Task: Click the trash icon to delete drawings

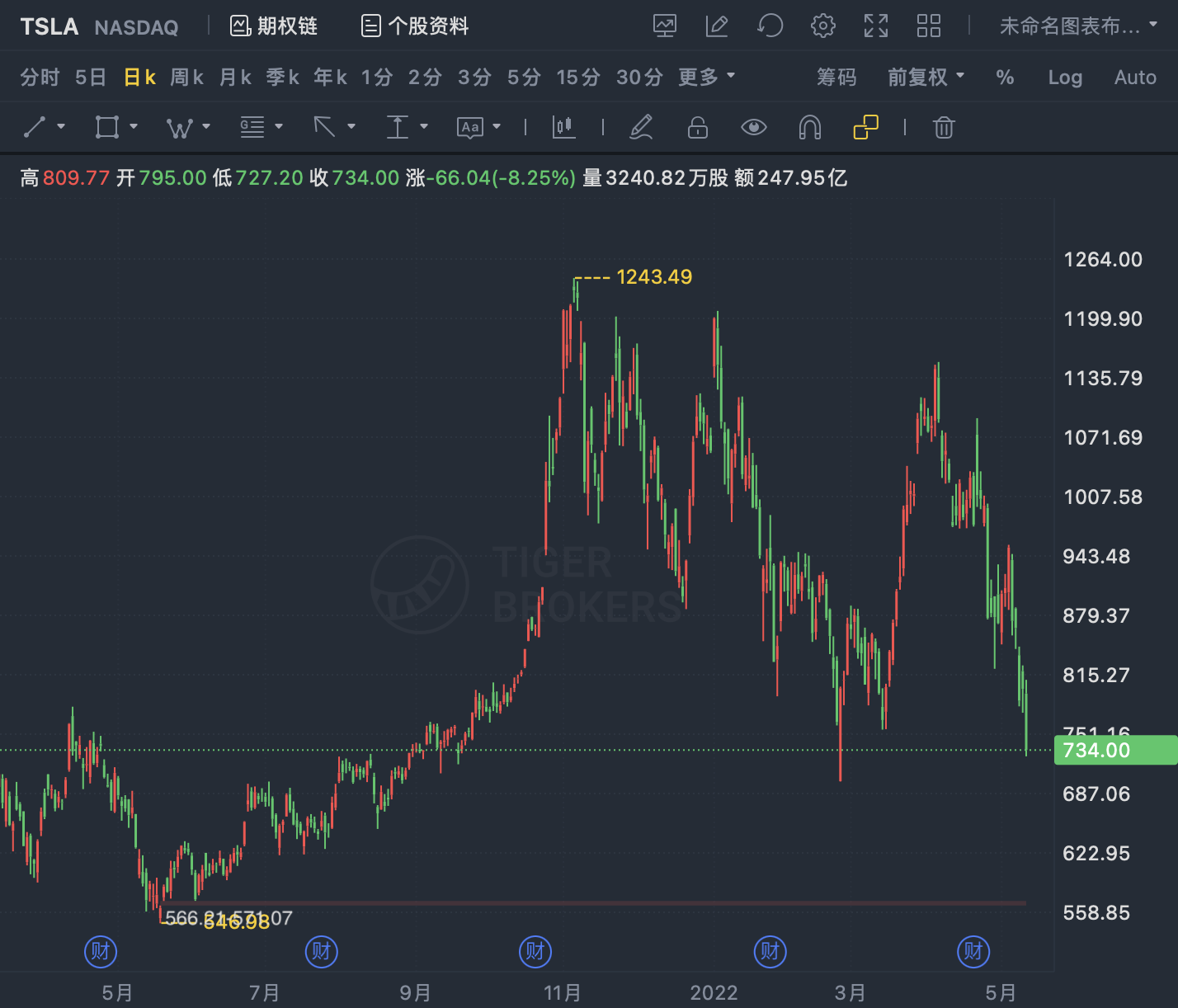Action: (944, 127)
